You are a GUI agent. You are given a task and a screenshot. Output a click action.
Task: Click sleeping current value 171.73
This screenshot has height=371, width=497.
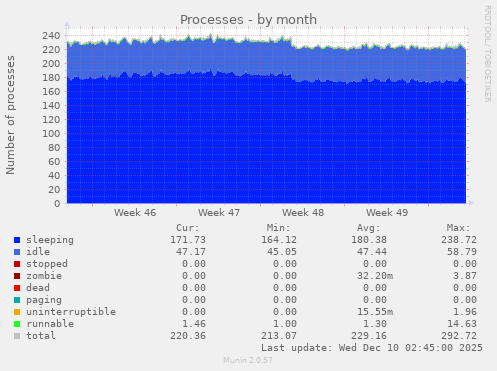click(x=188, y=240)
